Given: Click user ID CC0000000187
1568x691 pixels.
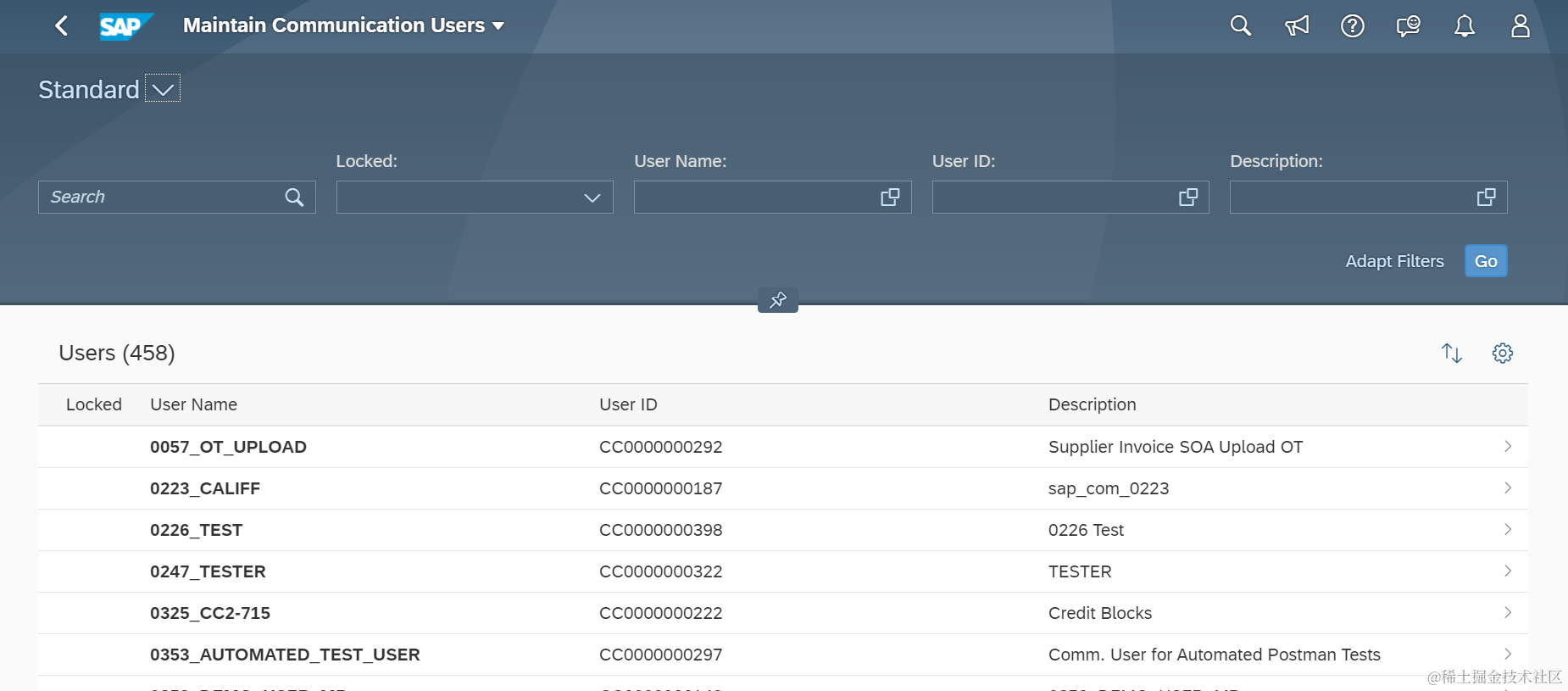Looking at the screenshot, I should [660, 488].
